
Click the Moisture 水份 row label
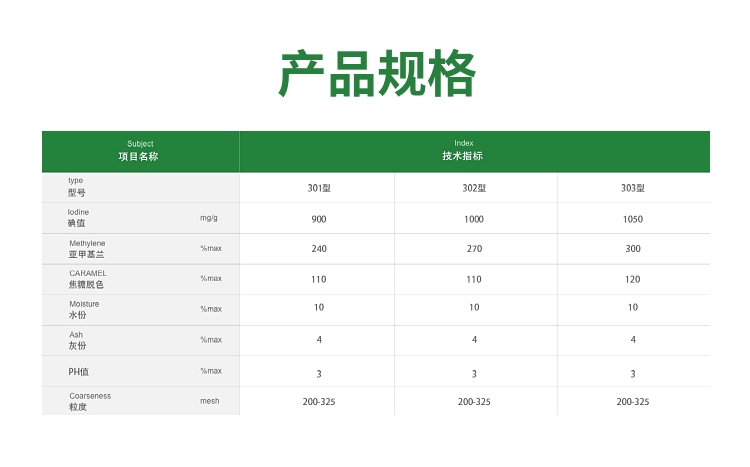point(83,309)
